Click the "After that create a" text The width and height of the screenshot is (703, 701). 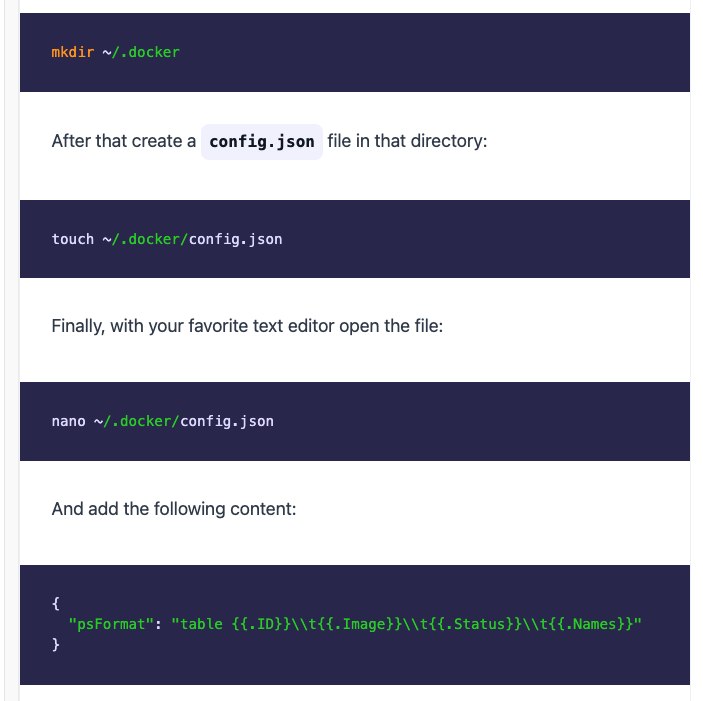(123, 141)
